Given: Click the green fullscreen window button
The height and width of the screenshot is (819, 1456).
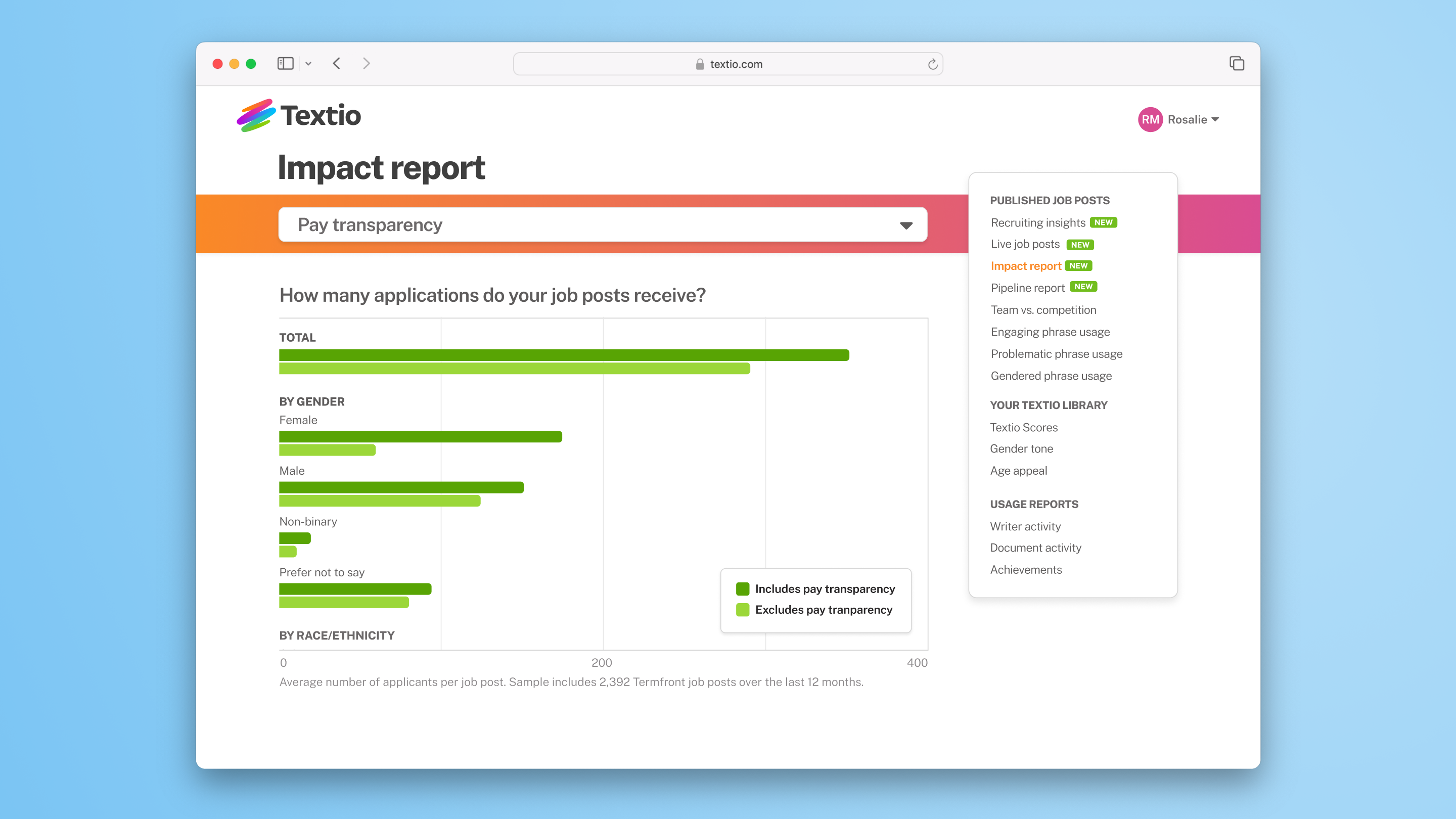Looking at the screenshot, I should (x=251, y=64).
